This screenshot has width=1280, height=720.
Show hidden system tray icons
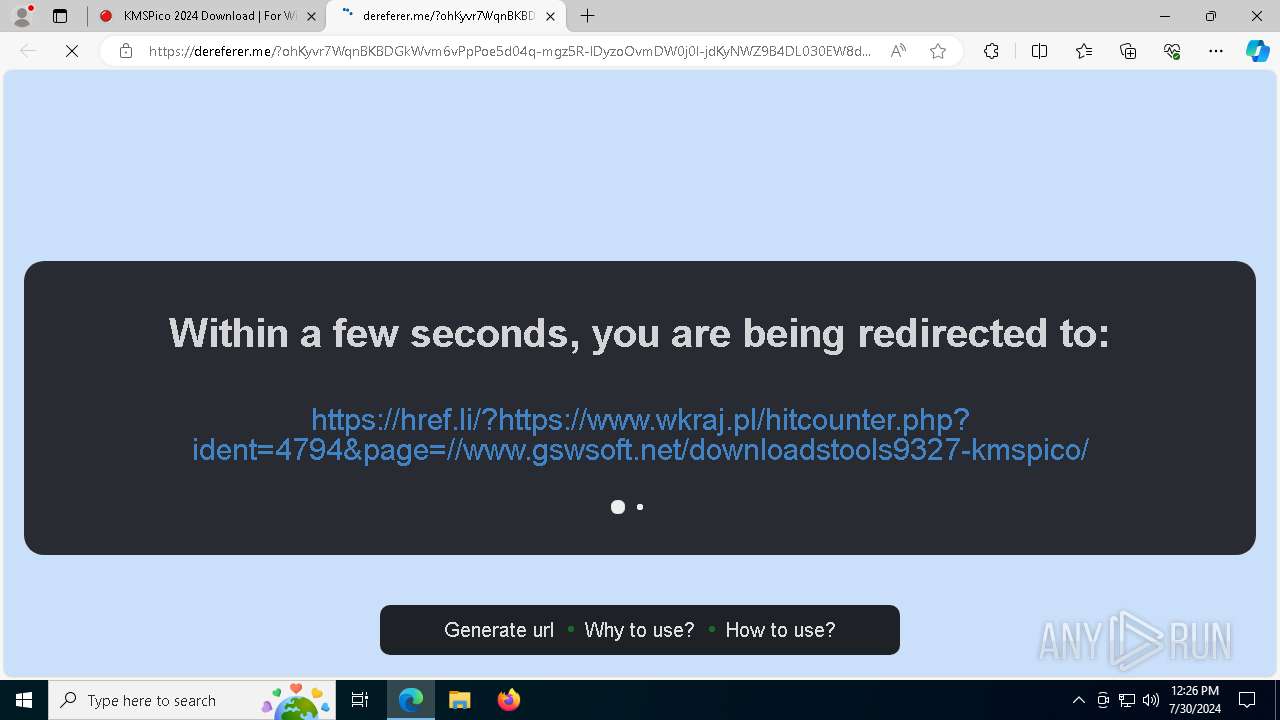point(1078,700)
